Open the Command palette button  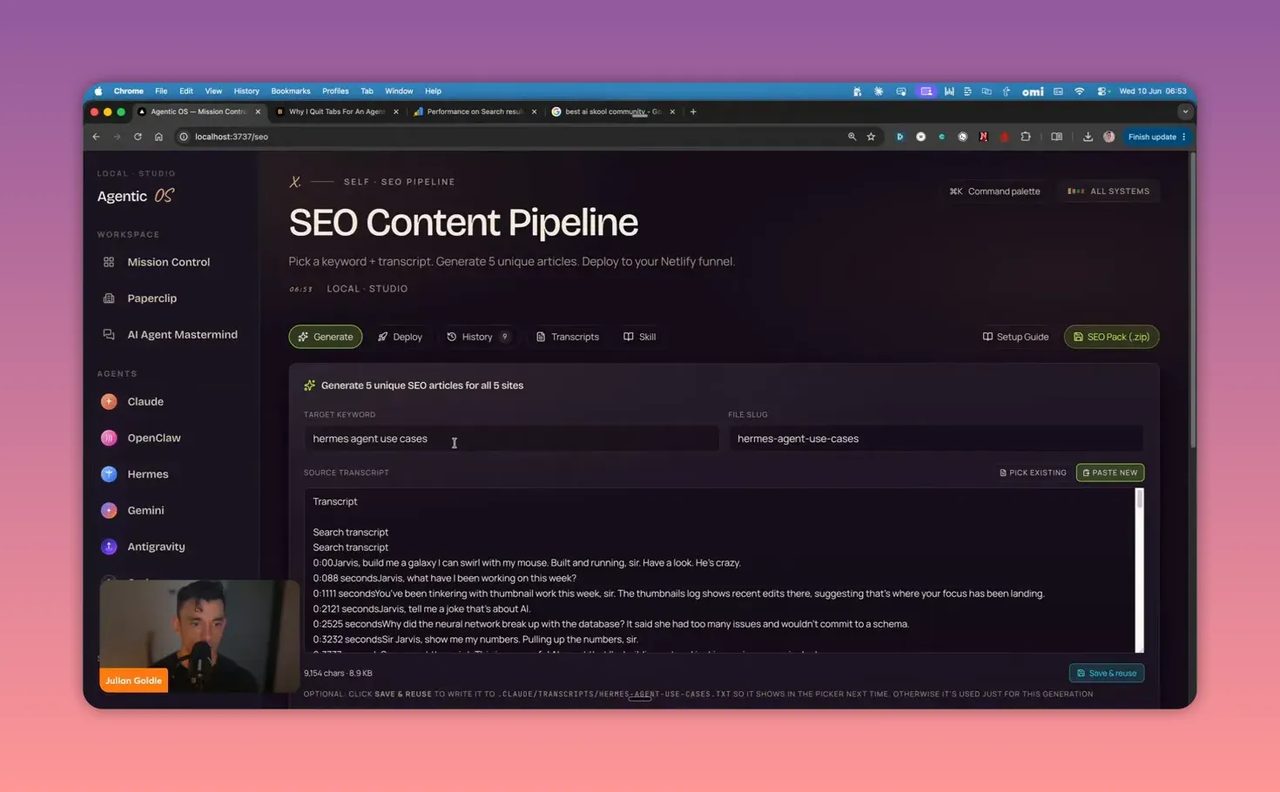pos(995,191)
